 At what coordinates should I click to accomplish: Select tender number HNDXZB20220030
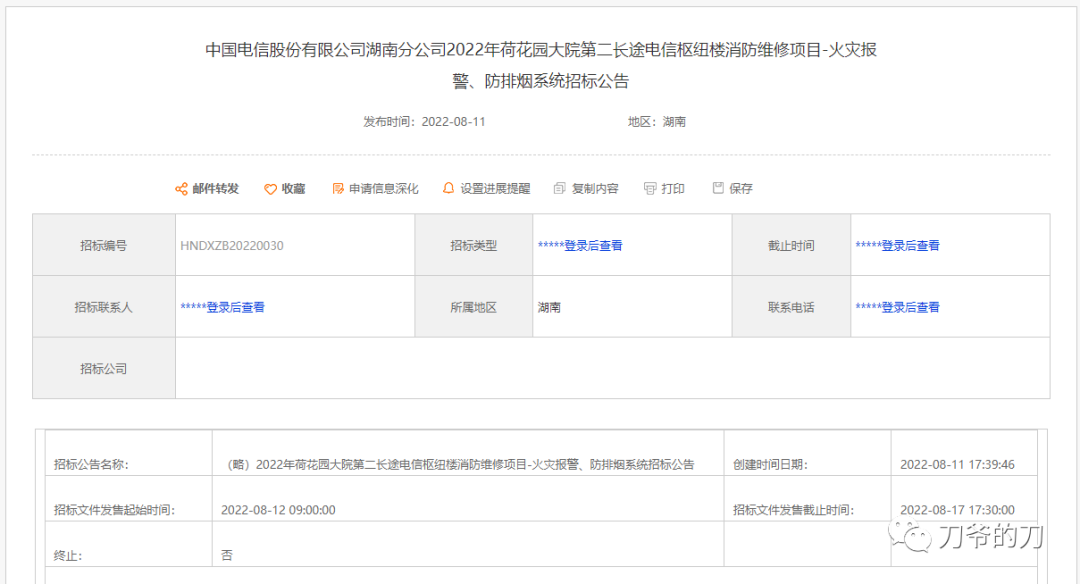pos(231,246)
